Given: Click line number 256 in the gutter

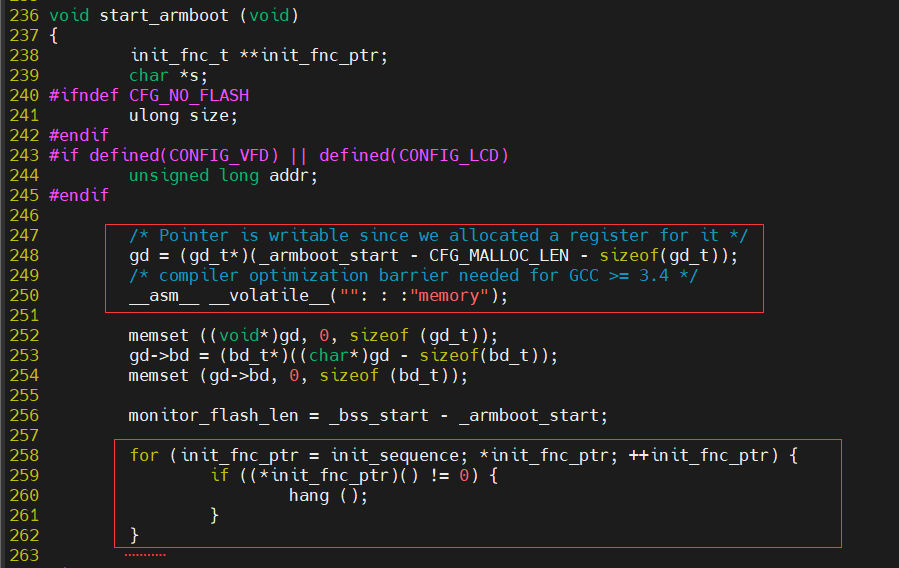Looking at the screenshot, I should click(23, 415).
